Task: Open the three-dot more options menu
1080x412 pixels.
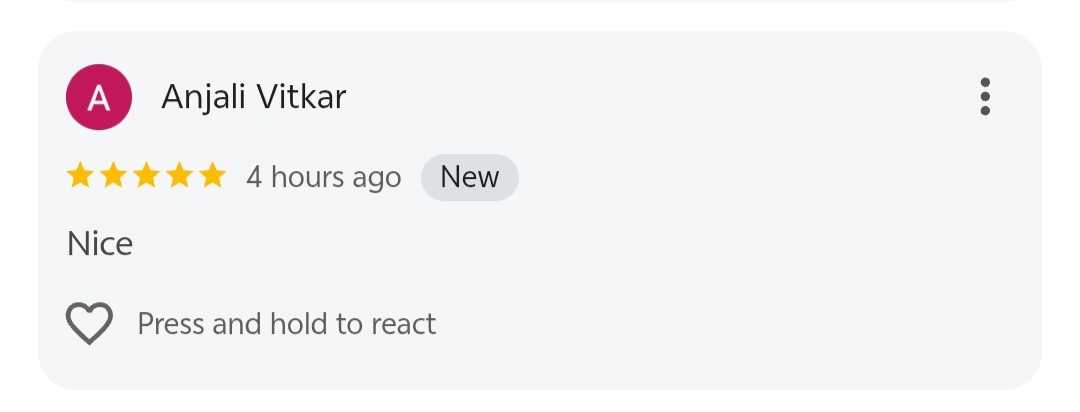Action: (985, 97)
